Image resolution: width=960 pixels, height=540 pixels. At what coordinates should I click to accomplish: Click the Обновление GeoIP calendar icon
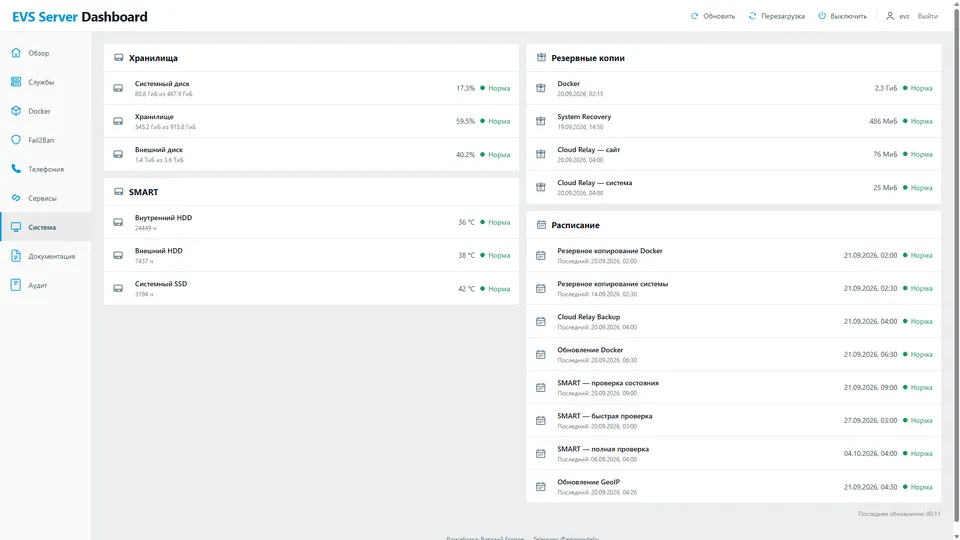point(541,487)
